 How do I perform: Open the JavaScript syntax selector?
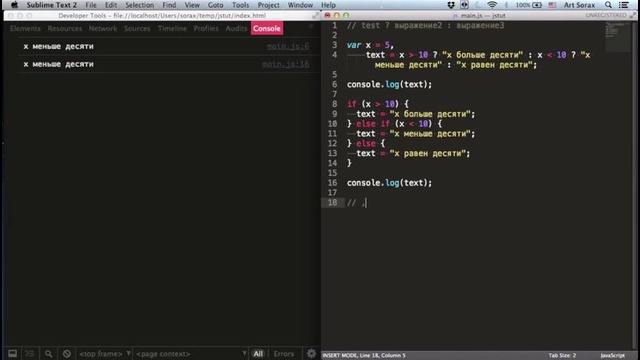tap(612, 356)
